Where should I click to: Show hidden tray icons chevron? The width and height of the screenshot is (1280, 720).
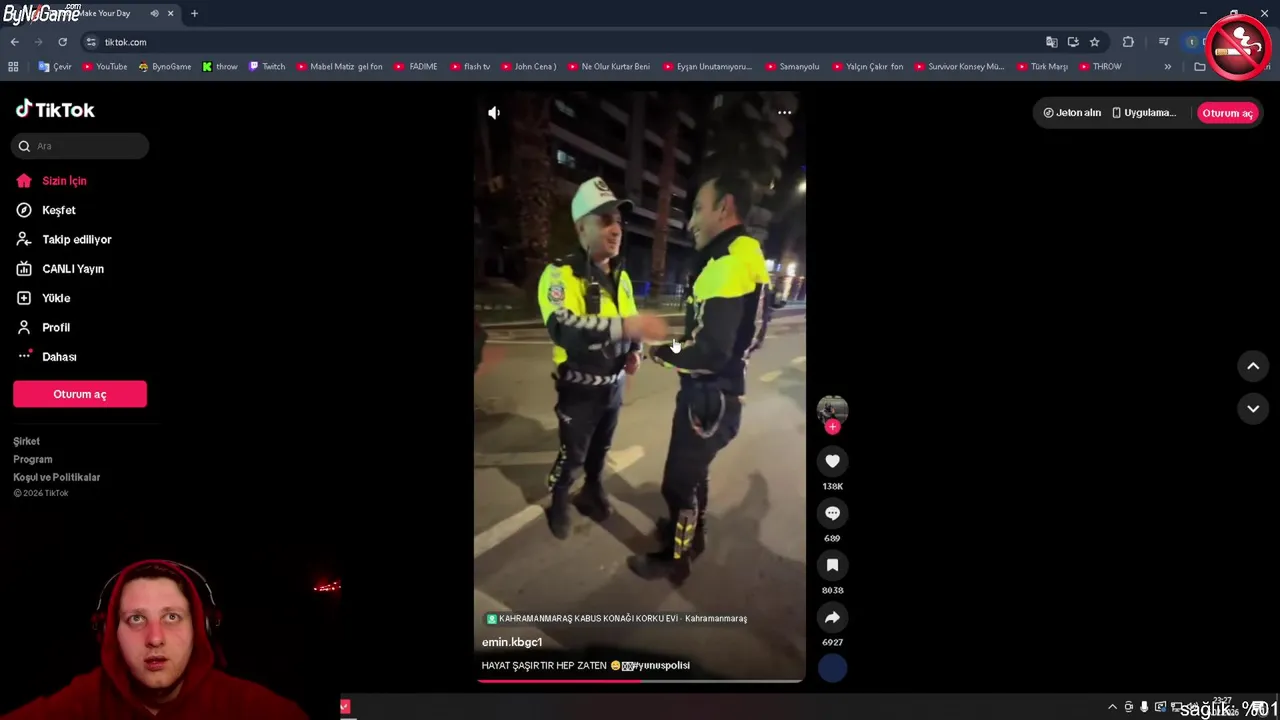pyautogui.click(x=1112, y=707)
